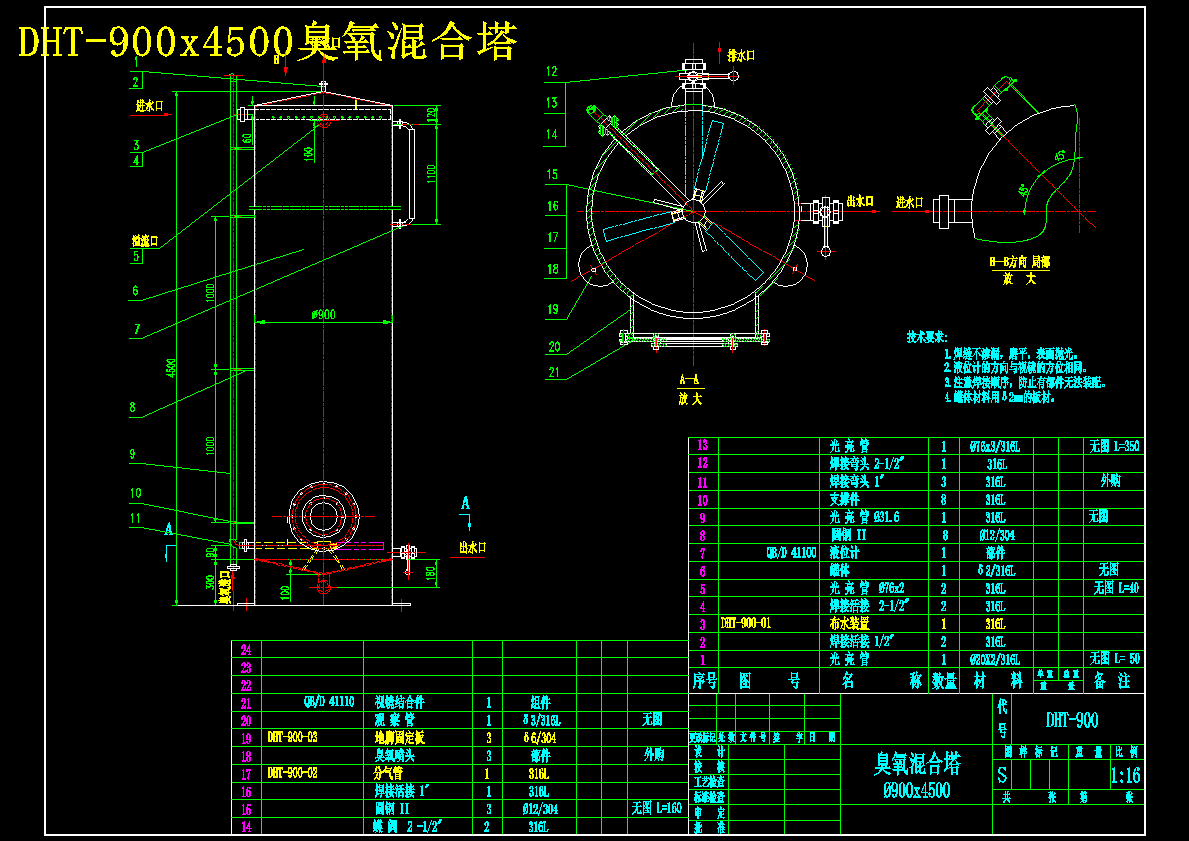Select the '臭氧喷头' name in row 18
1189x841 pixels.
tap(394, 756)
